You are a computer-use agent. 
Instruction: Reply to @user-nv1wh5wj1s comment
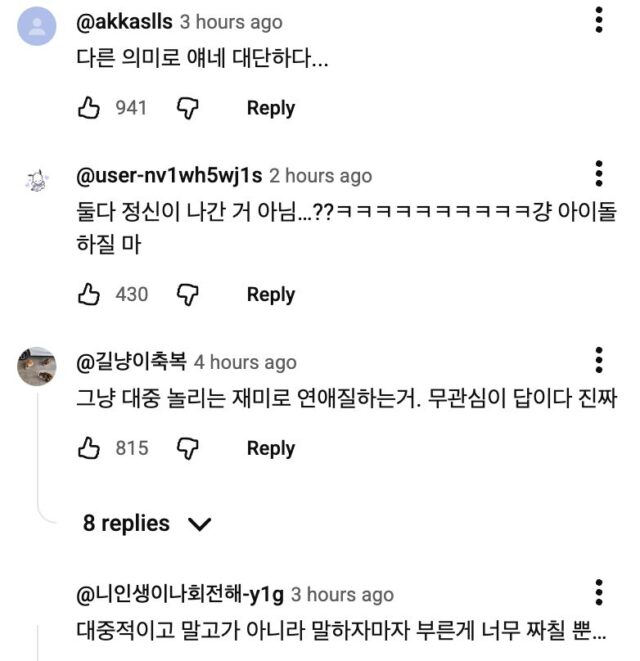pos(270,294)
